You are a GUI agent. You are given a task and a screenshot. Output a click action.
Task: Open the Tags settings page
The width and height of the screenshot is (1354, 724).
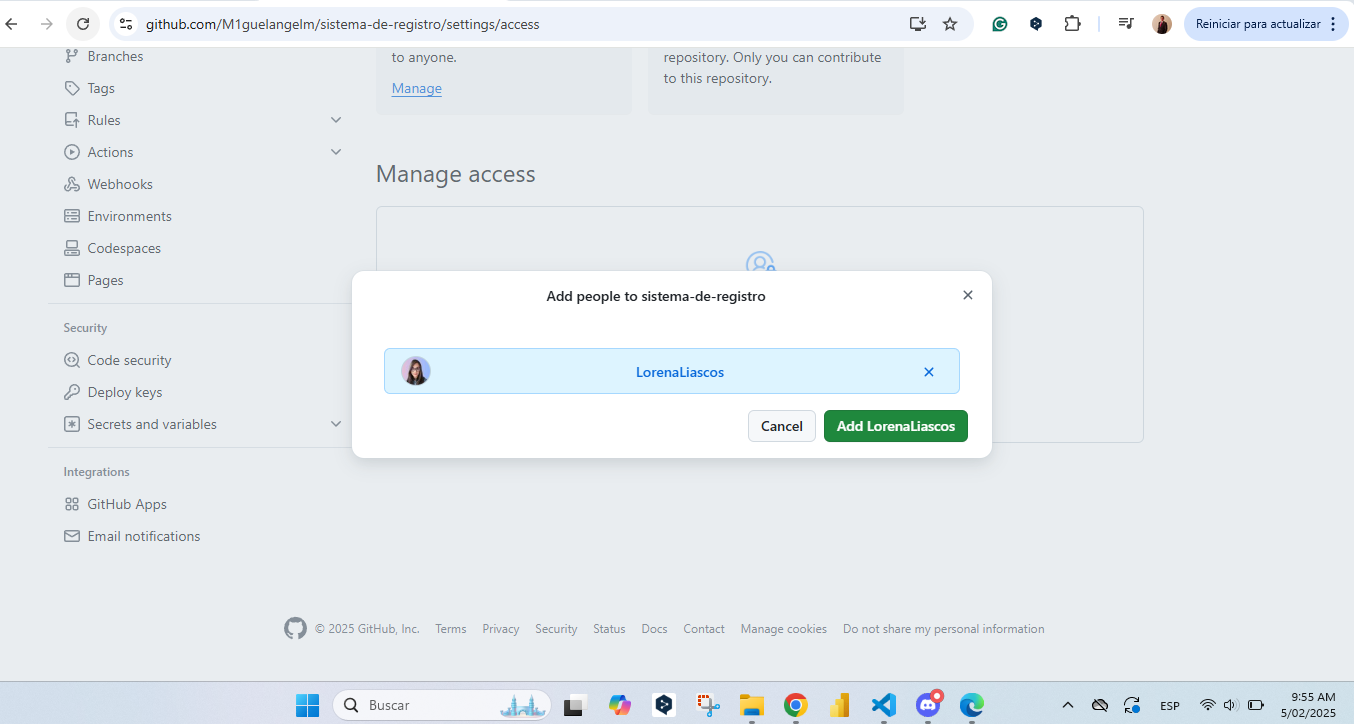tap(101, 88)
